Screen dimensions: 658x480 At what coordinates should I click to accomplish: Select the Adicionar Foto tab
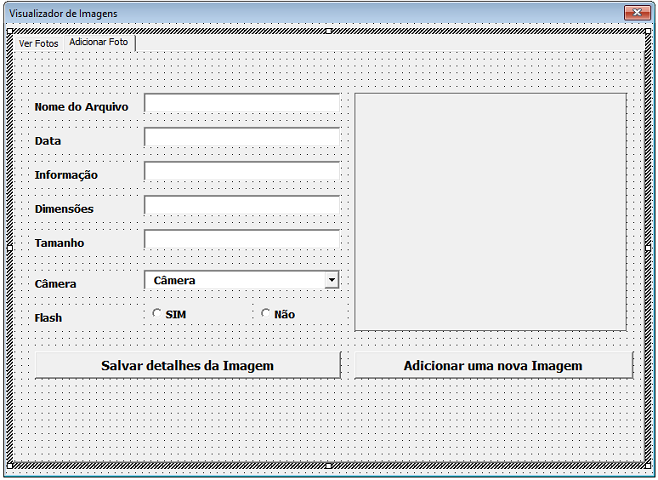coord(98,43)
